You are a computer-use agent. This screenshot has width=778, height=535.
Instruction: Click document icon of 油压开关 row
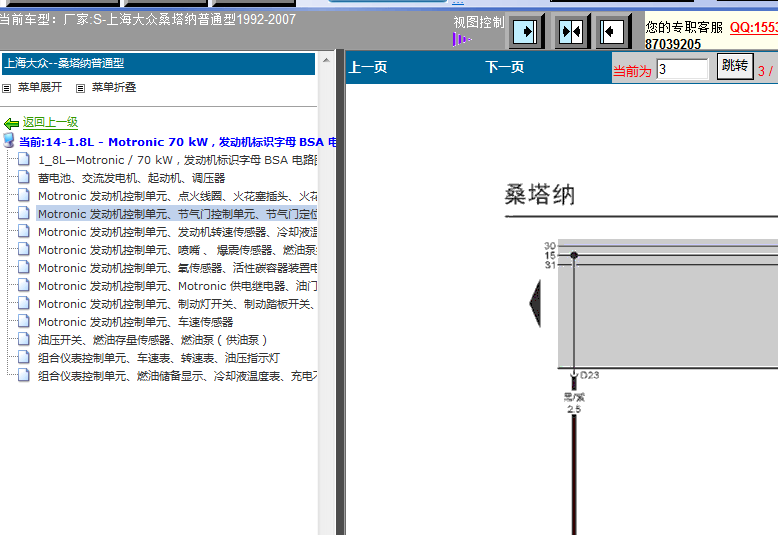23,338
